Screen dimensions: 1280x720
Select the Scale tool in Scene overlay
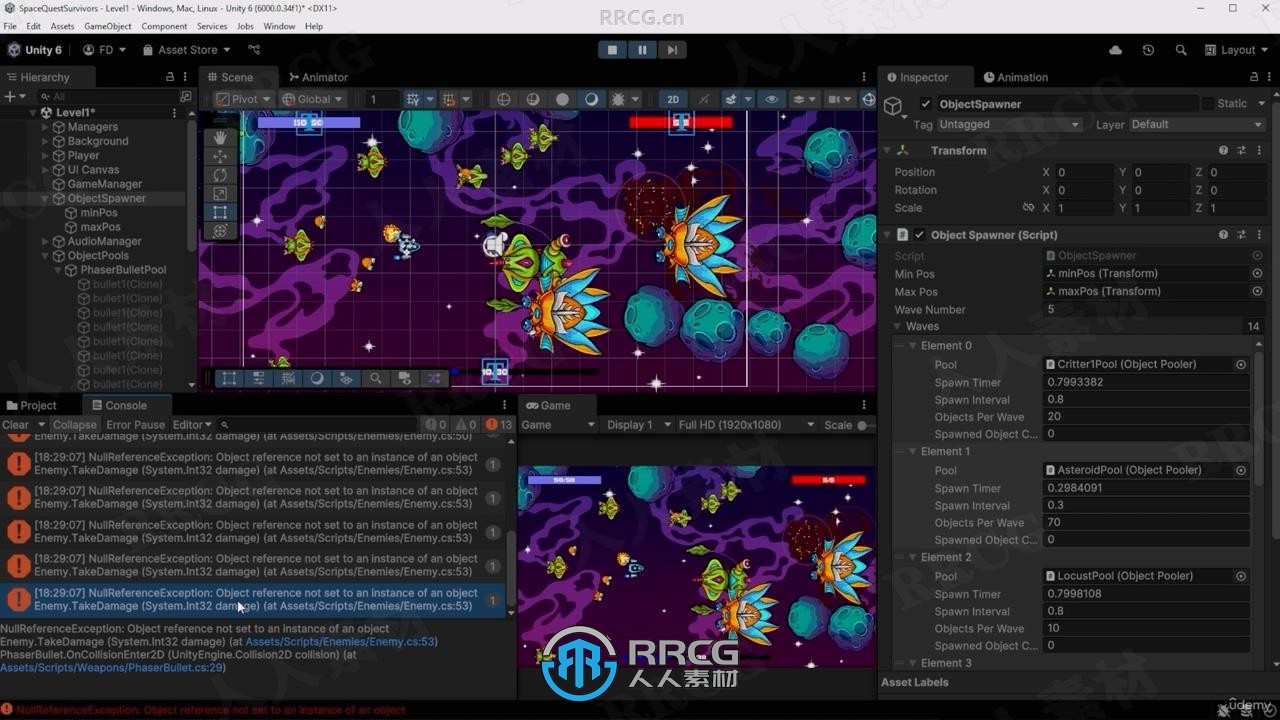click(220, 193)
